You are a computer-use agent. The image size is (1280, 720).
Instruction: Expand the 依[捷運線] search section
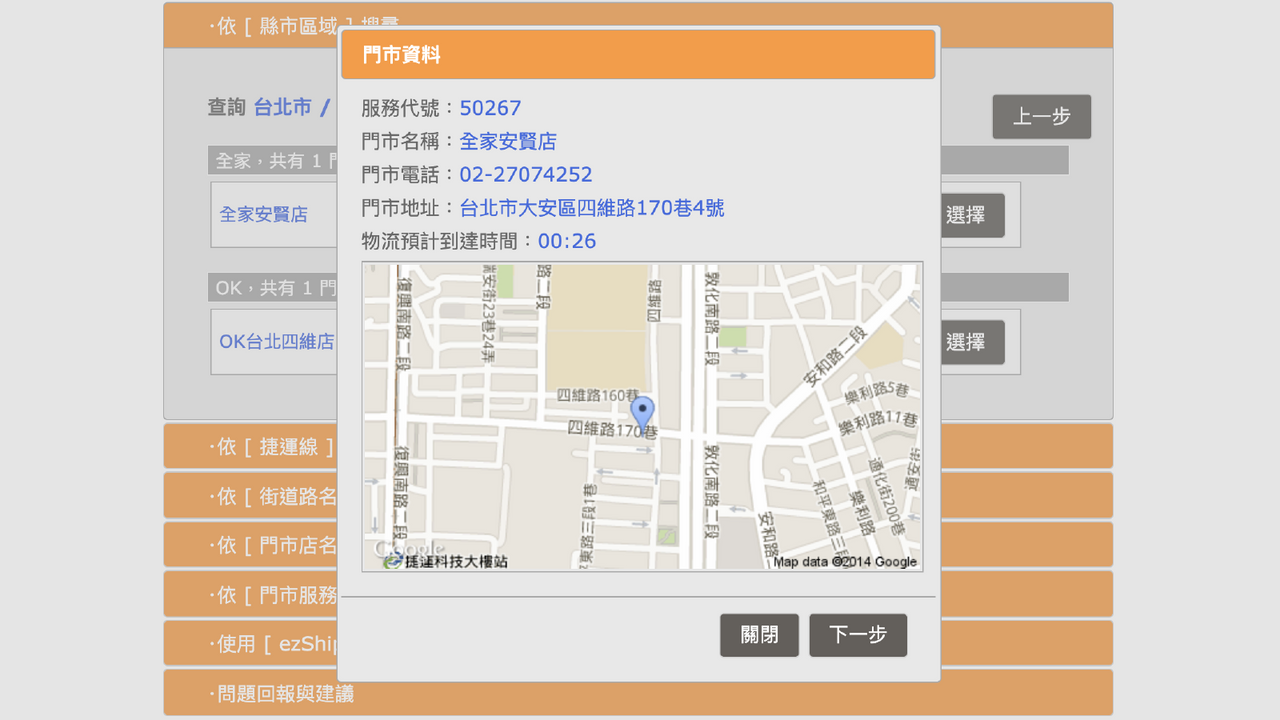(x=250, y=446)
